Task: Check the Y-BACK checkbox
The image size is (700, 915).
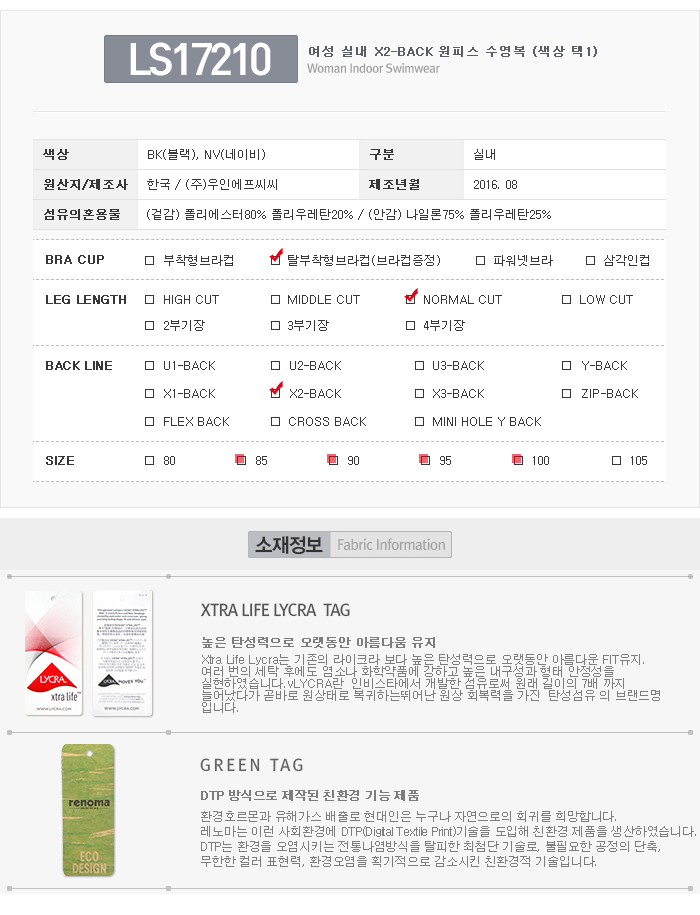Action: 567,366
